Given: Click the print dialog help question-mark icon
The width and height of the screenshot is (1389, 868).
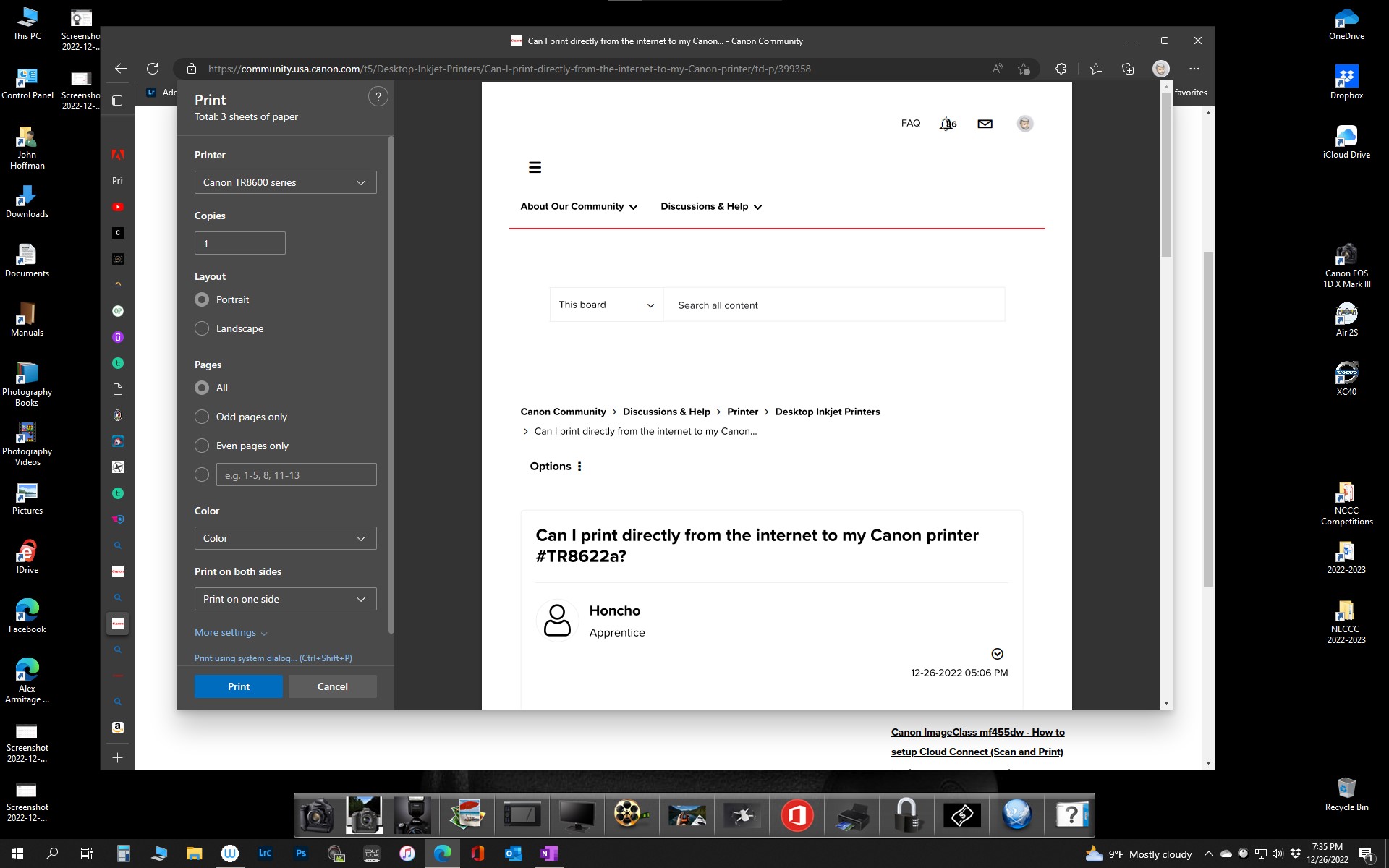Looking at the screenshot, I should click(378, 97).
